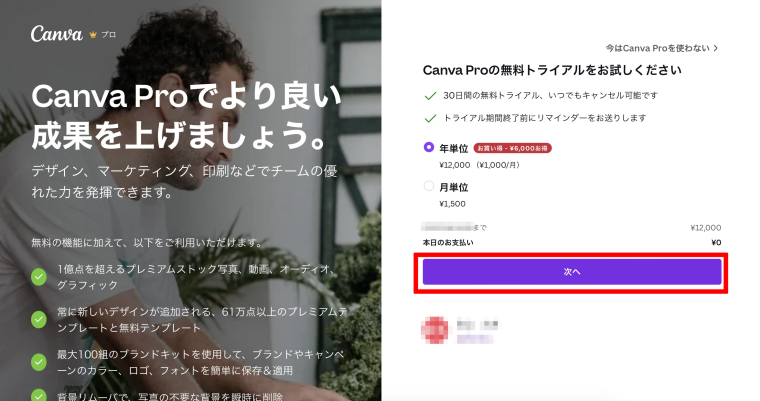The height and width of the screenshot is (401, 760).
Task: Click checkmark next to 30日間の無料トライアル
Action: click(430, 96)
